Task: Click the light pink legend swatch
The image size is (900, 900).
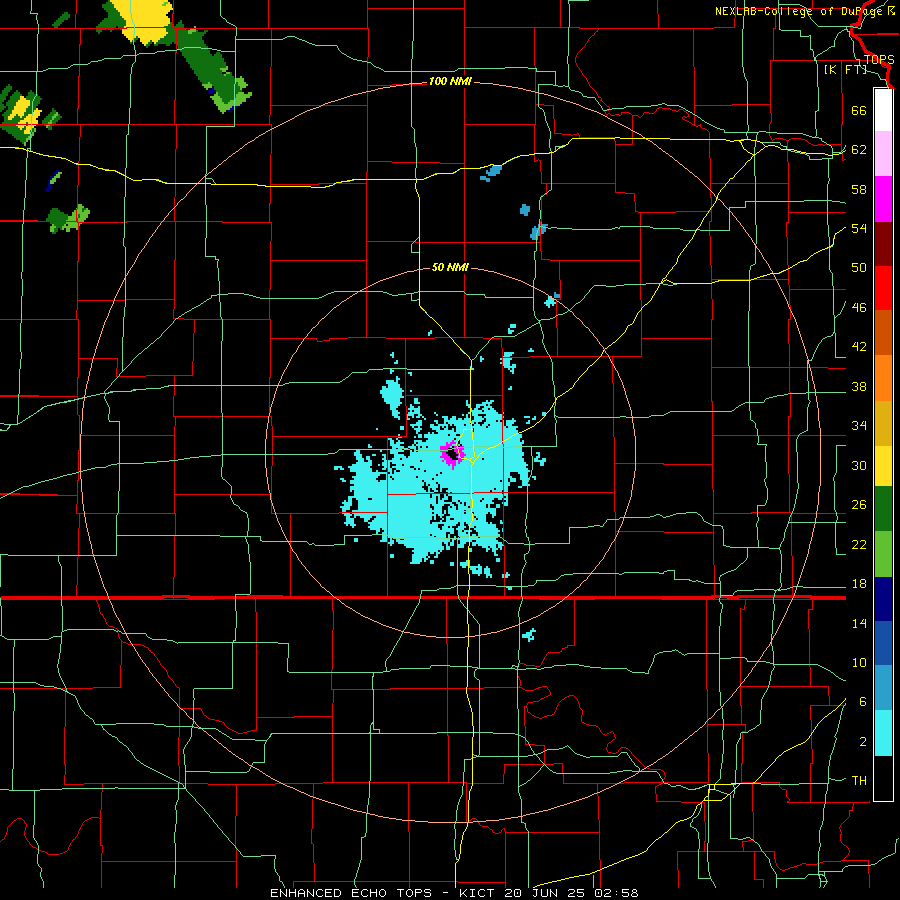Action: 883,153
